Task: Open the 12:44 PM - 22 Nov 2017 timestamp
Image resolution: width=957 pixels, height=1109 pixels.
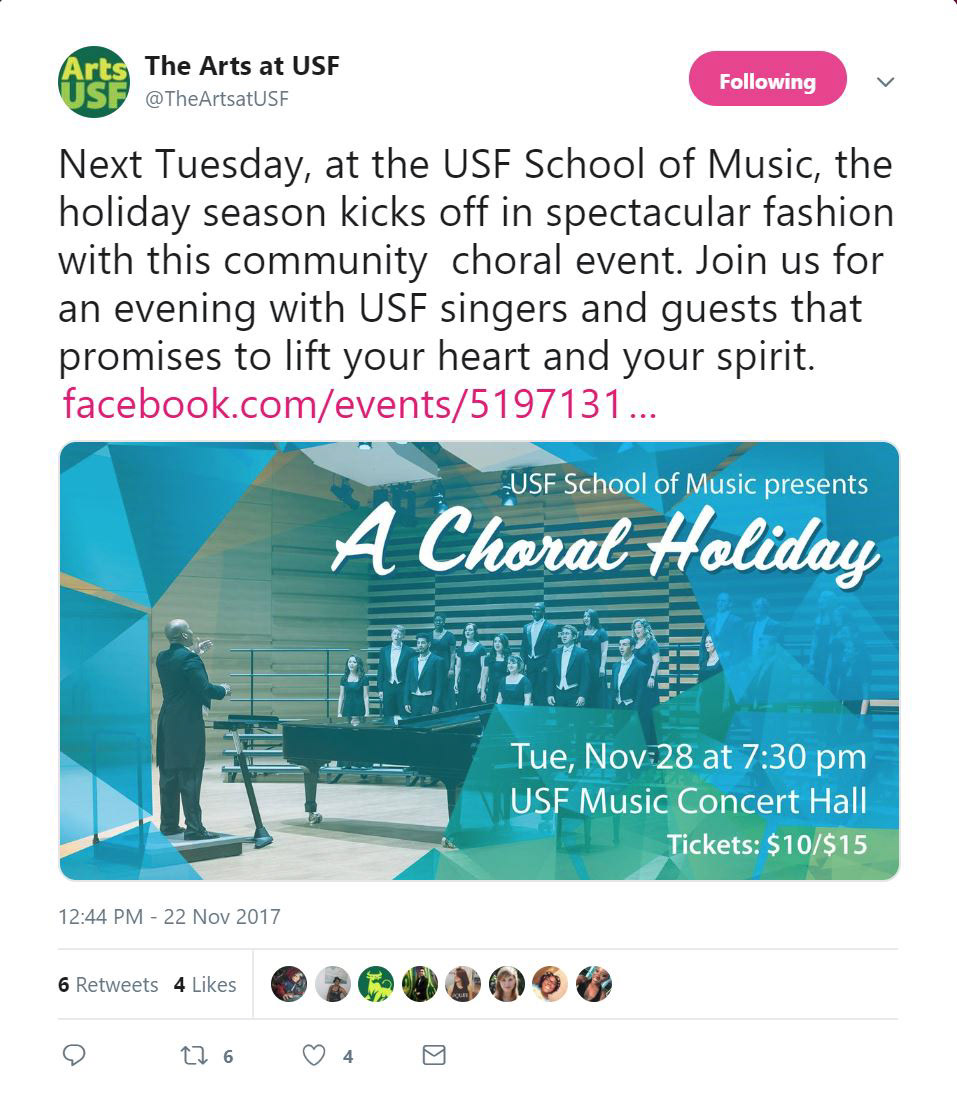Action: pos(169,916)
